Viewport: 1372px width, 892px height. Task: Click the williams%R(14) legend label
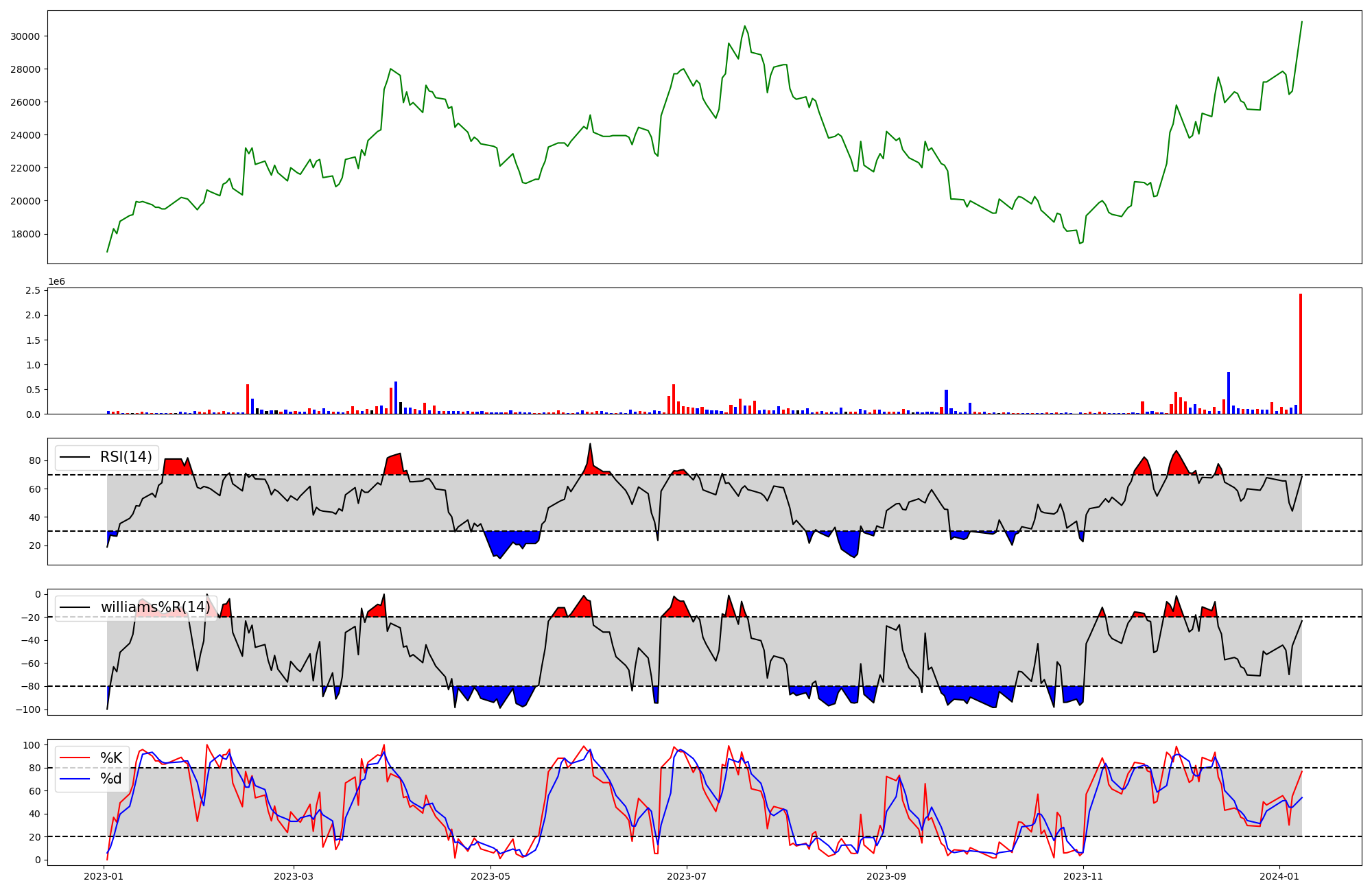pyautogui.click(x=155, y=607)
